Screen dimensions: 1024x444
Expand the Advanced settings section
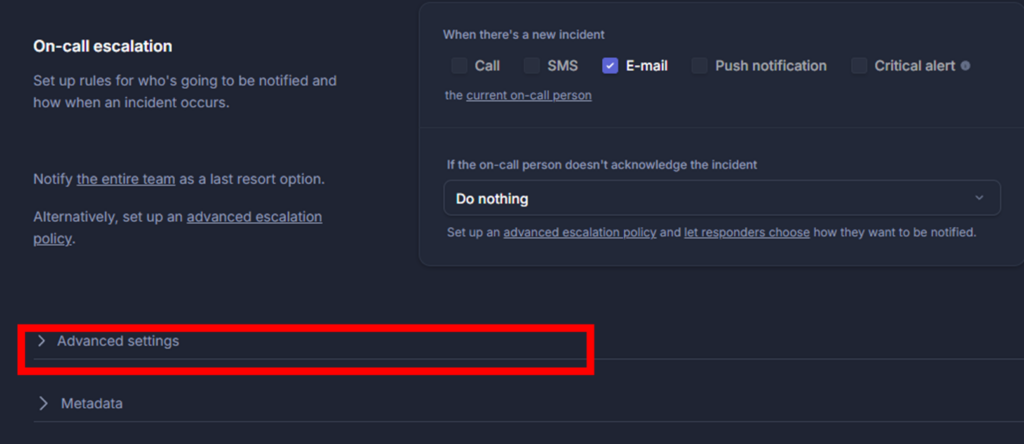pyautogui.click(x=118, y=341)
